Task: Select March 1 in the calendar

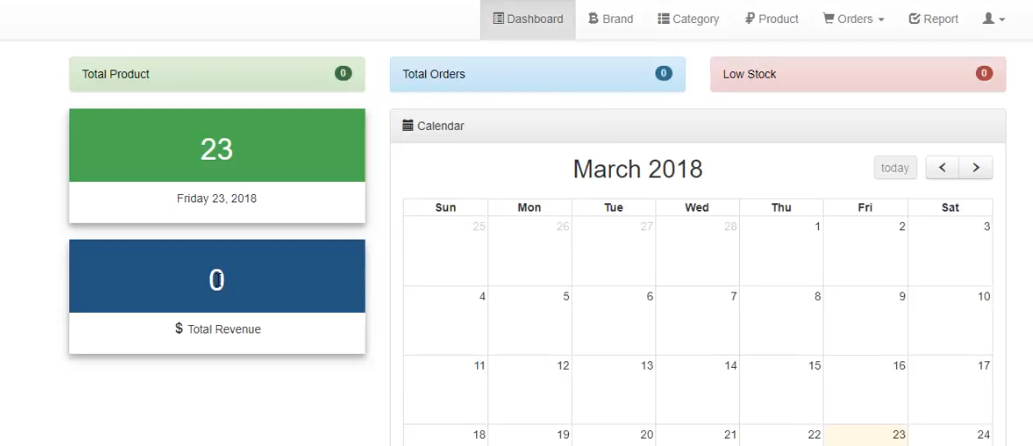Action: (781, 251)
